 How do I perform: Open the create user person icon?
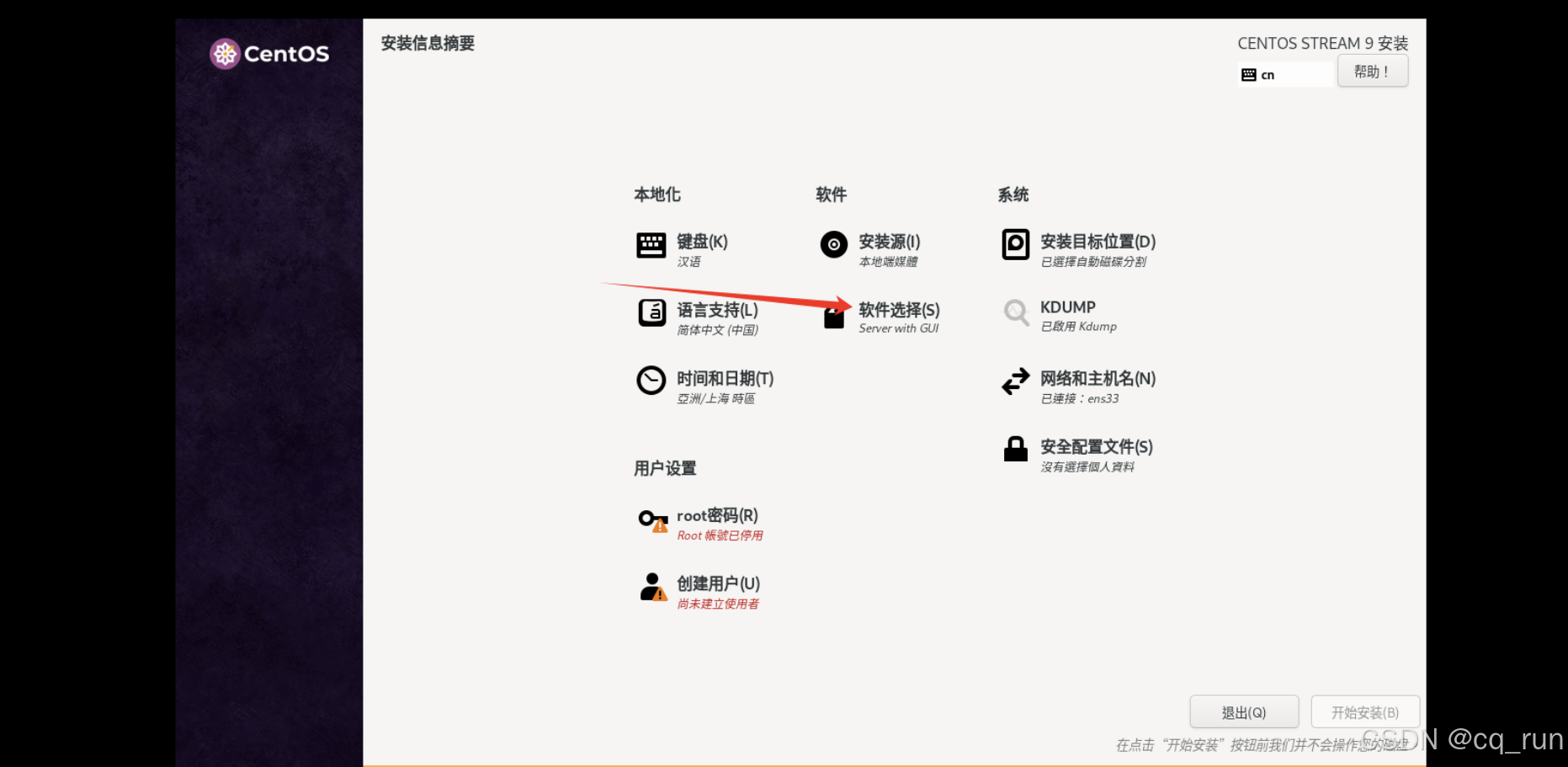click(x=652, y=587)
